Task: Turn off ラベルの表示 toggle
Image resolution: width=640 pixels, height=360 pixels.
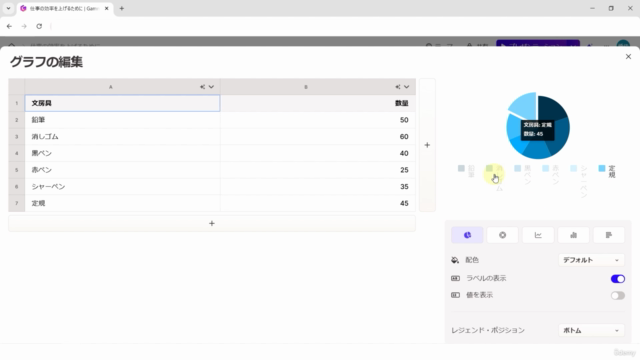Action: click(x=618, y=279)
